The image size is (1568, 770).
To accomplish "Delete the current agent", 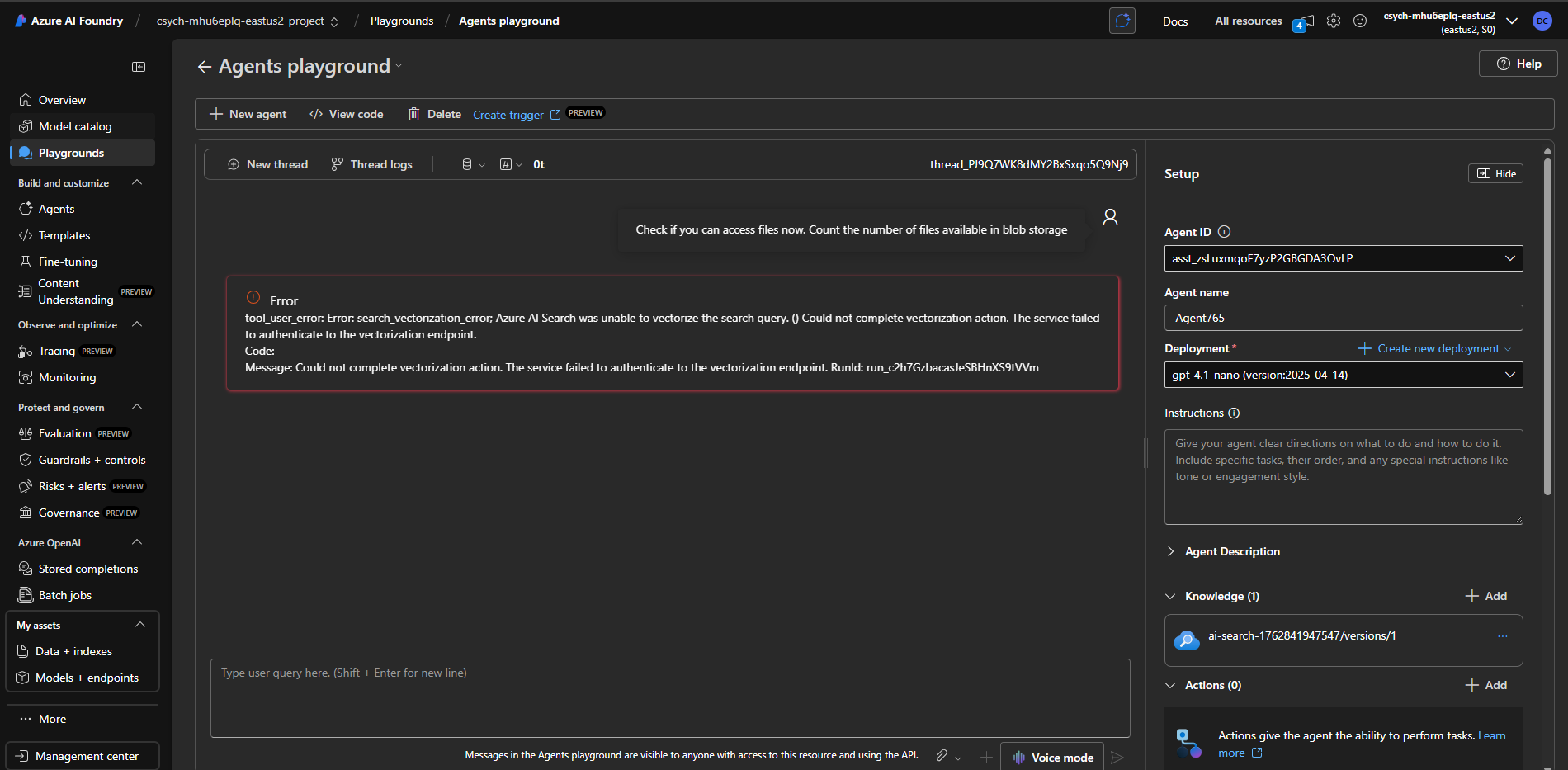I will coord(435,114).
